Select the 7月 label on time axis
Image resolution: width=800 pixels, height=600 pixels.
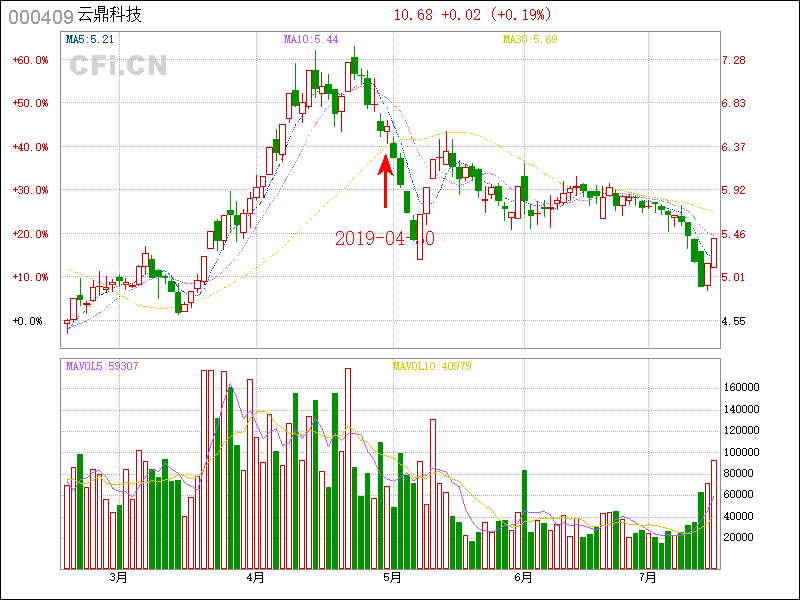coord(649,577)
